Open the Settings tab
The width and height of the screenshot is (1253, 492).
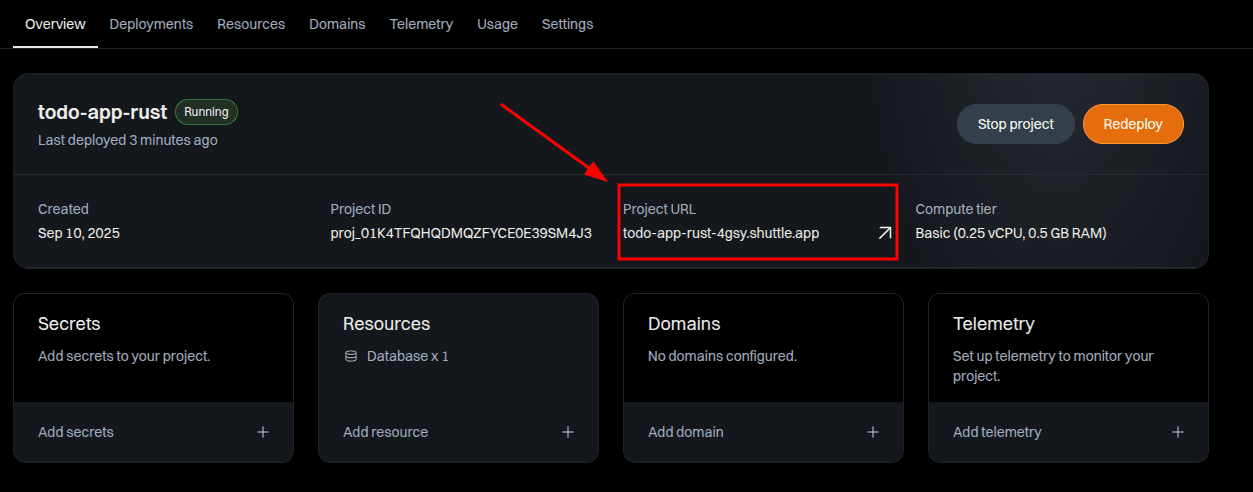pos(567,24)
